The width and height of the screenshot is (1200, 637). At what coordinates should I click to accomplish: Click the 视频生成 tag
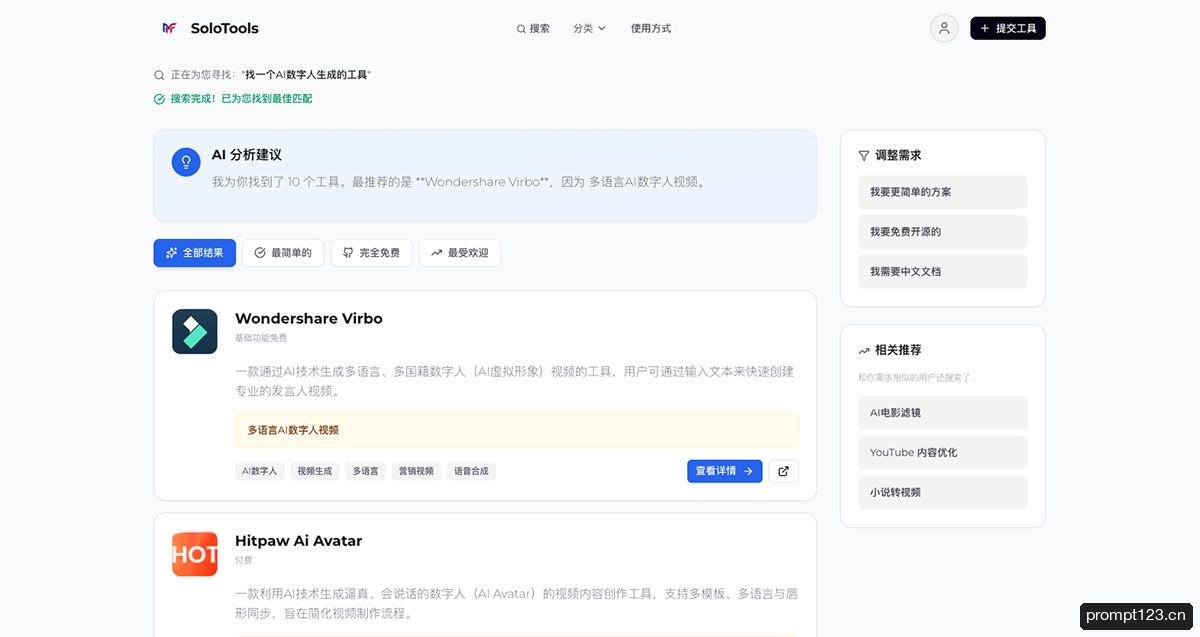pos(315,471)
